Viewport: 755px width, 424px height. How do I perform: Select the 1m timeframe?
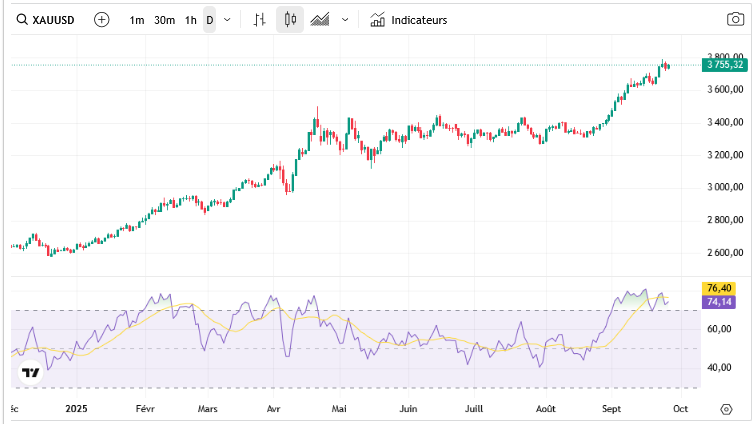coord(137,20)
